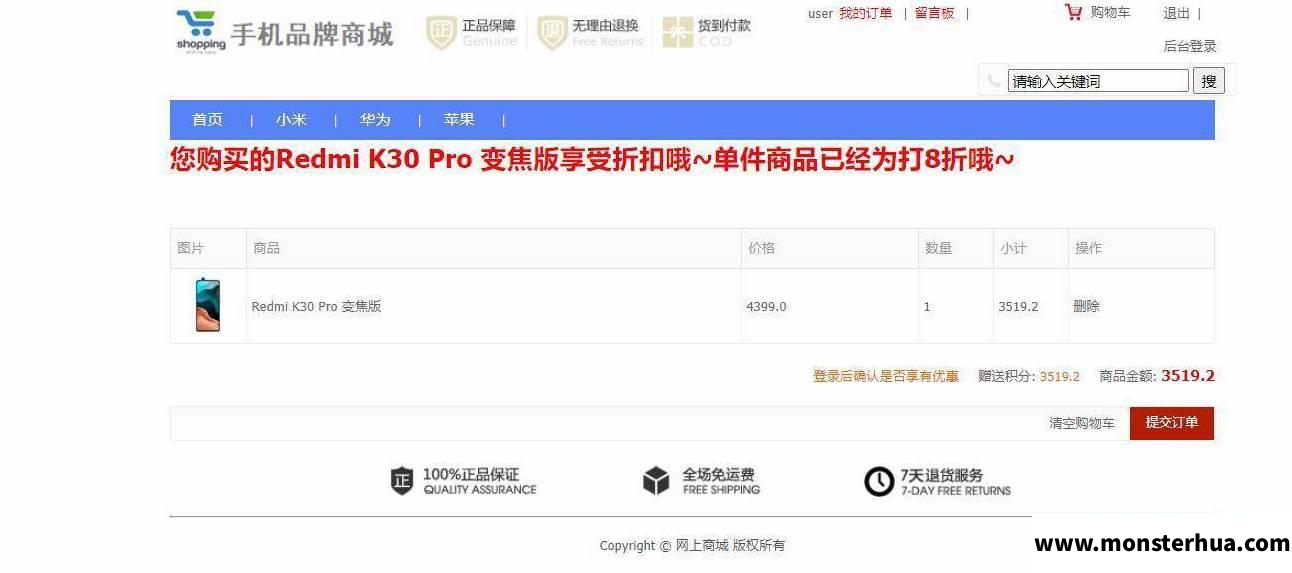Click the 7-day returns clock icon

pyautogui.click(x=879, y=482)
